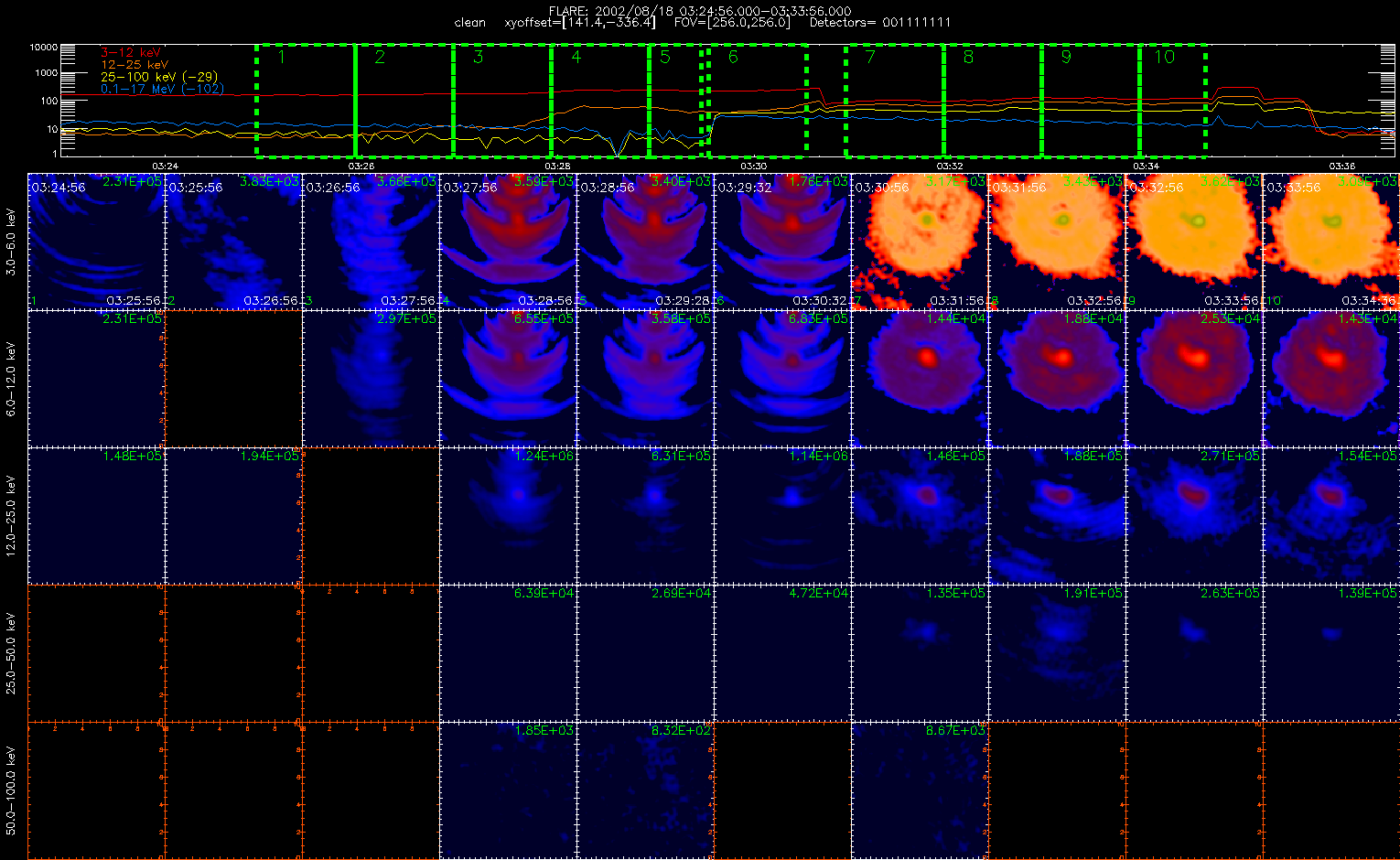Screen dimensions: 1400x860
Task: Open the 3.0-6.0 keV image for interval 2
Action: (x=233, y=242)
